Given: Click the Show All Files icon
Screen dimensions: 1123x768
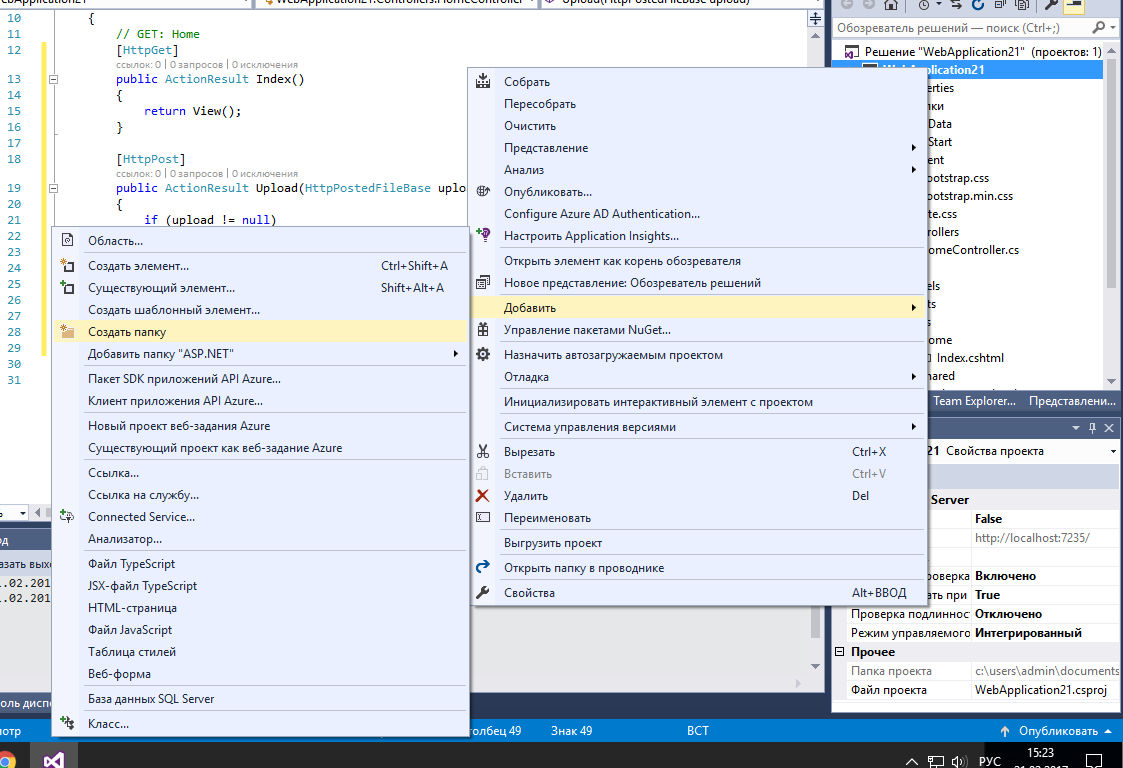Looking at the screenshot, I should pos(1022,4).
